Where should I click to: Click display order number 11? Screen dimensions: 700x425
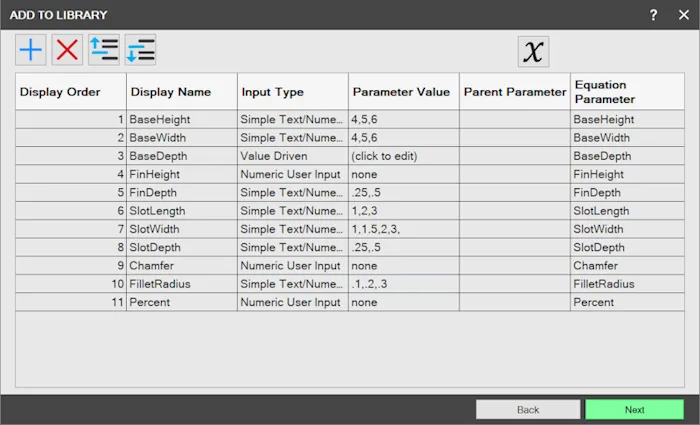[71, 303]
